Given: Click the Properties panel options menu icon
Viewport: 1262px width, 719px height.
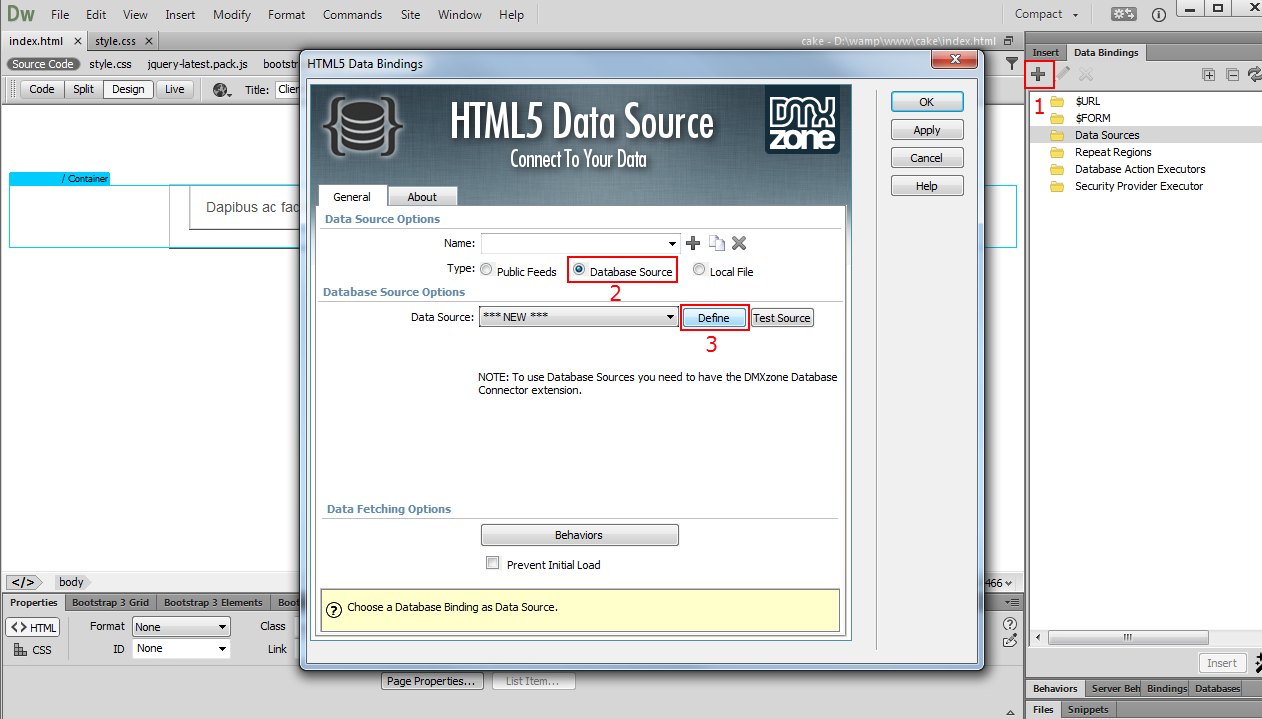Looking at the screenshot, I should click(x=1012, y=603).
